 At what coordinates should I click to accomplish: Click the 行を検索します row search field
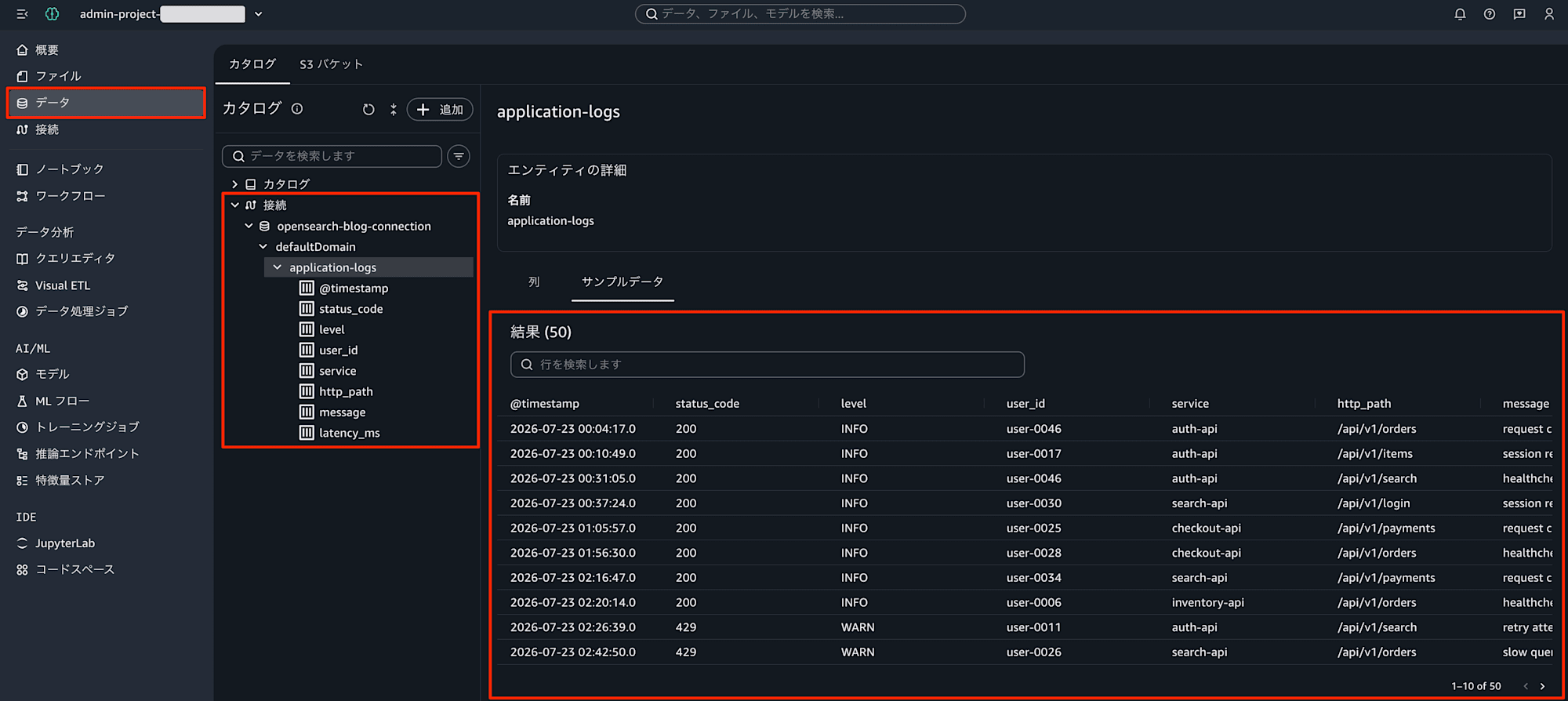point(767,365)
